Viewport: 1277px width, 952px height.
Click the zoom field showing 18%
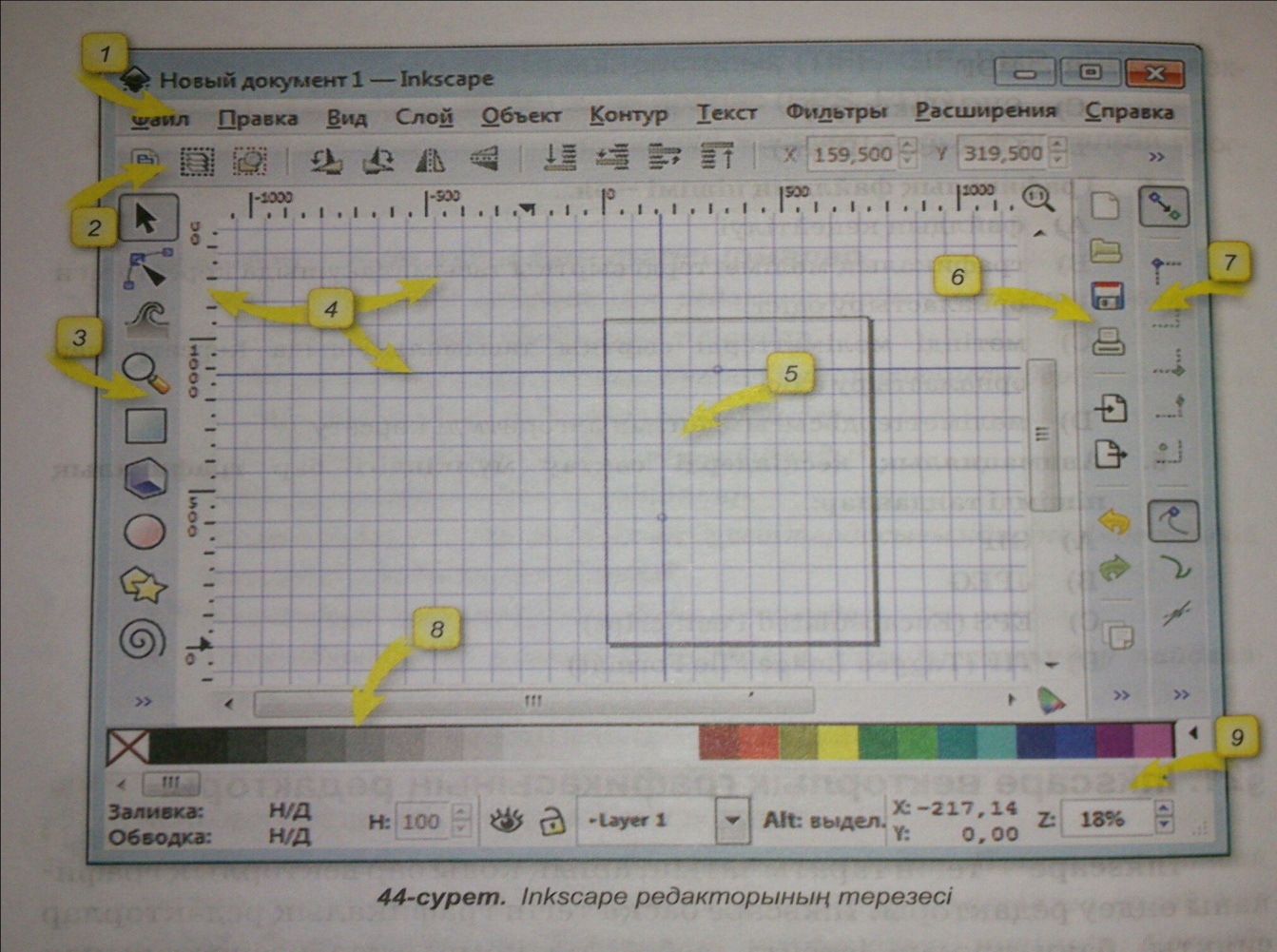pos(1105,818)
